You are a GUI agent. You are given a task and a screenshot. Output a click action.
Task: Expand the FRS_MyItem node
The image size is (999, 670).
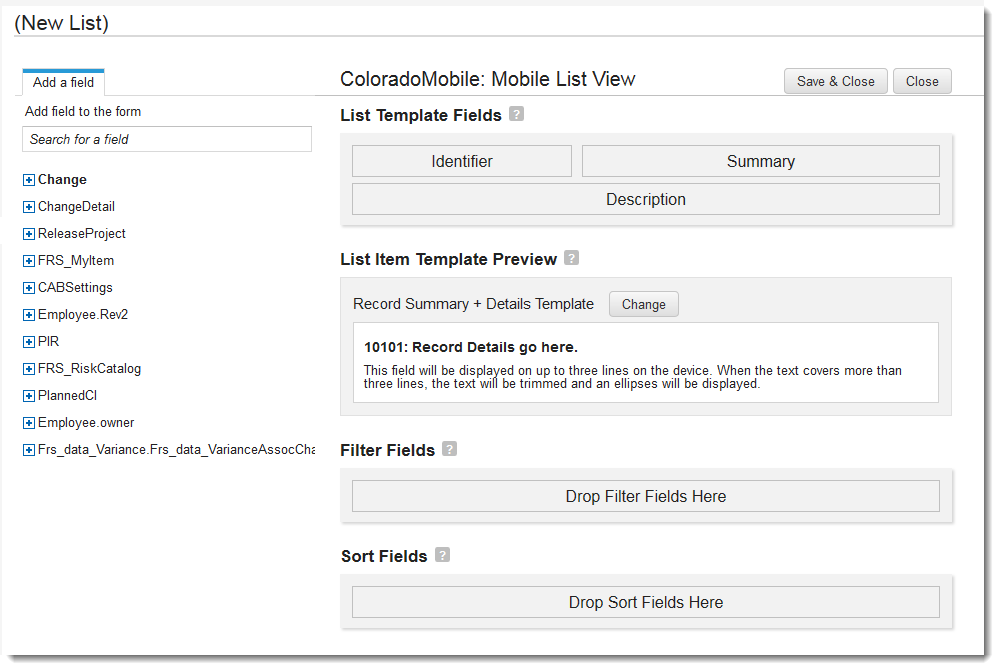[29, 261]
